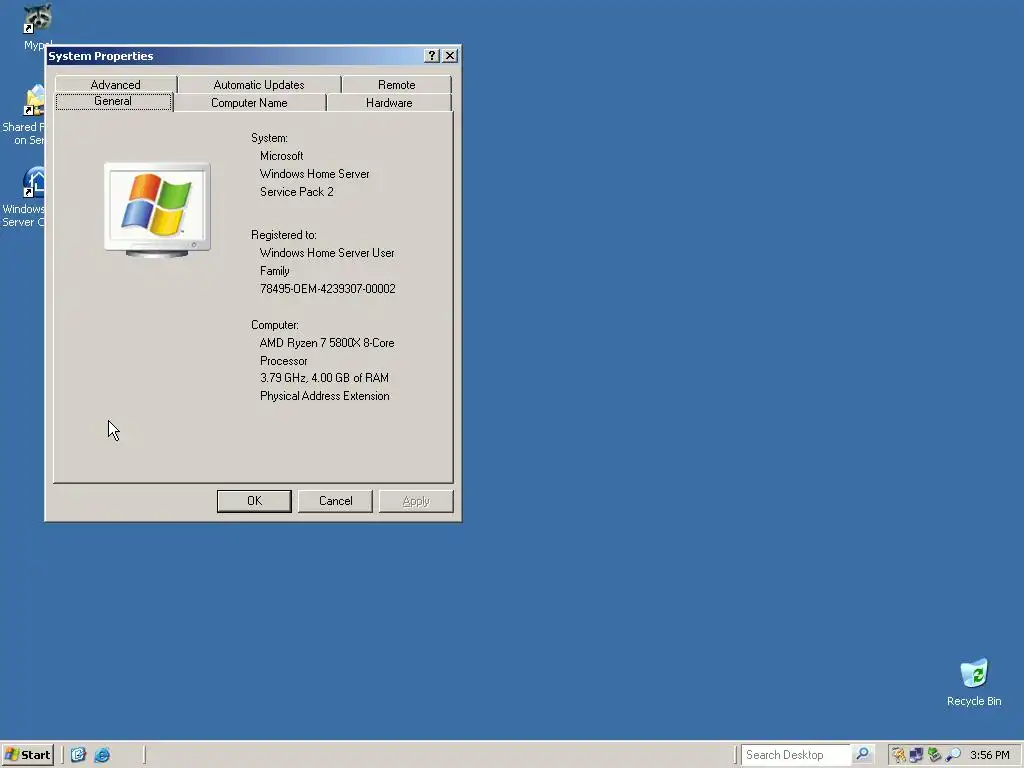Viewport: 1024px width, 768px height.
Task: Click the Family registration text
Action: coord(274,271)
